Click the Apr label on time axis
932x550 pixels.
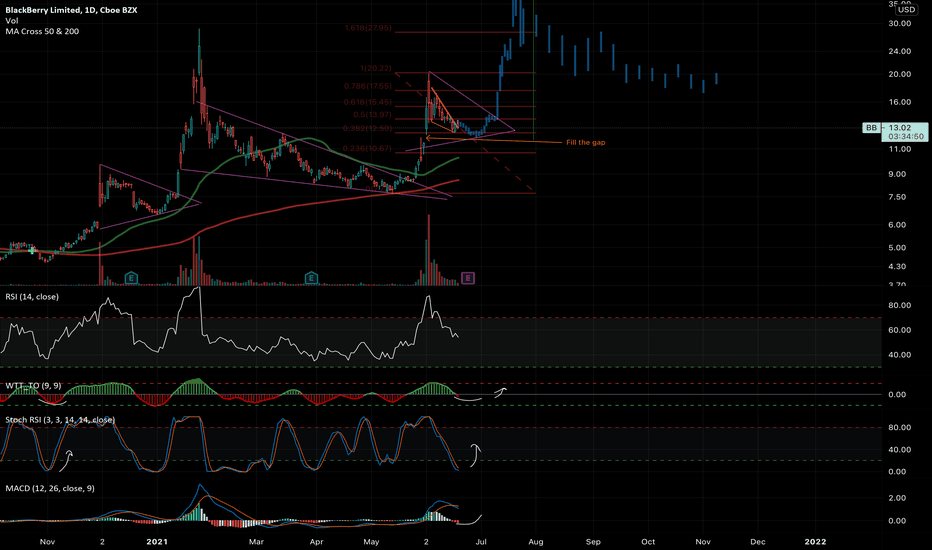(317, 542)
